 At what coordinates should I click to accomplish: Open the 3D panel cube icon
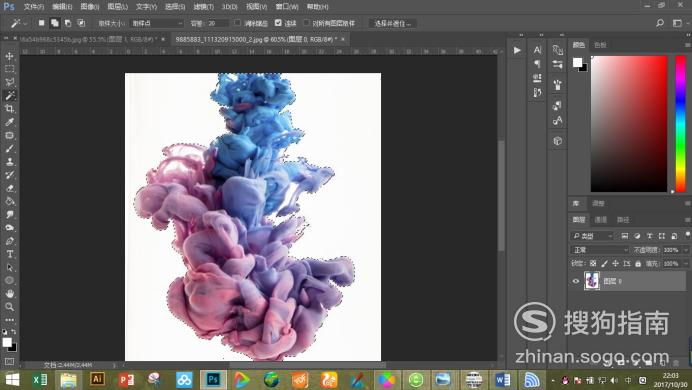pos(557,141)
